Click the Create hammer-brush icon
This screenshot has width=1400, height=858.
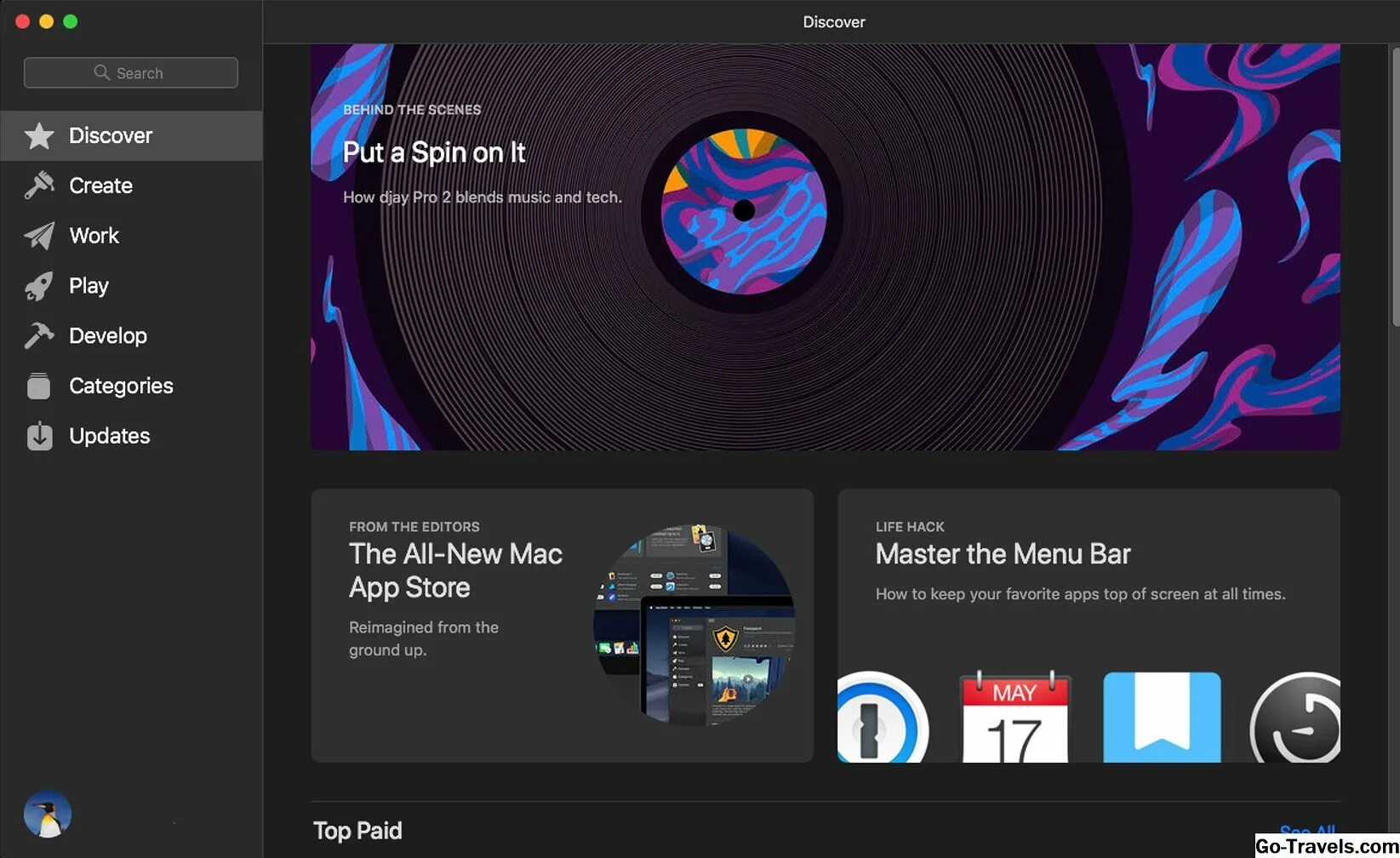(39, 186)
